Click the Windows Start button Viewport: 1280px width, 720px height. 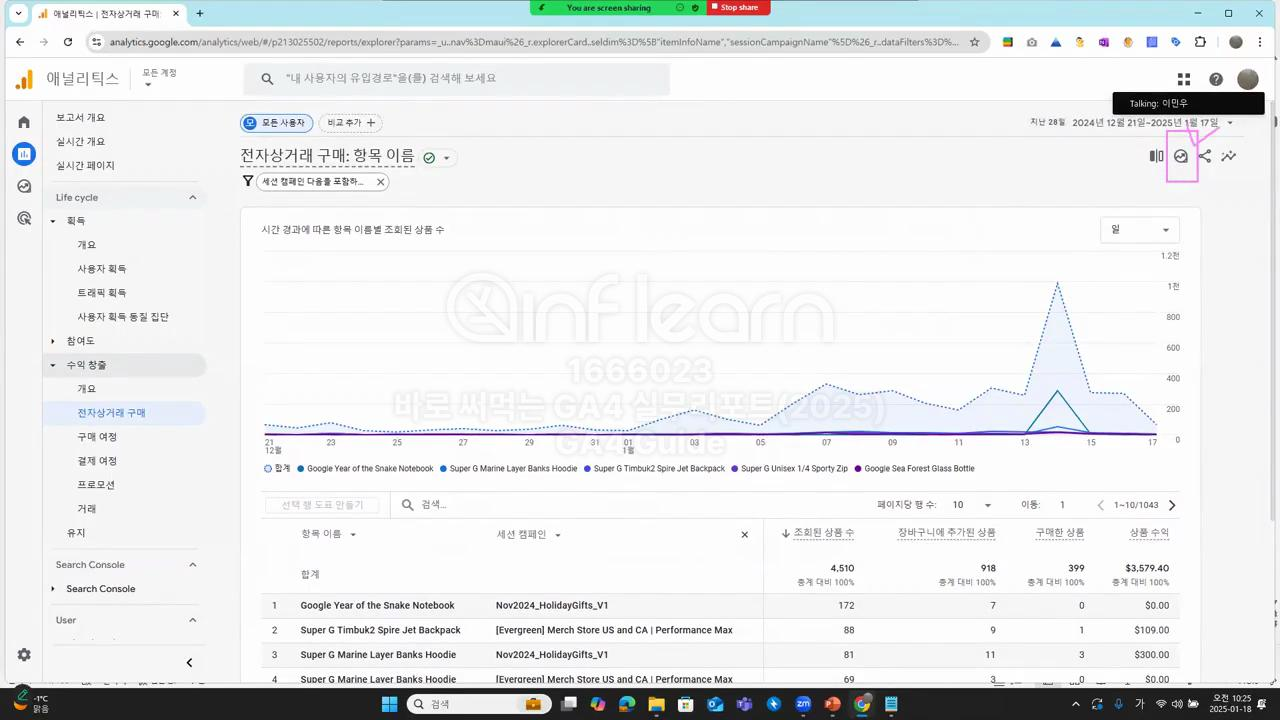(389, 704)
